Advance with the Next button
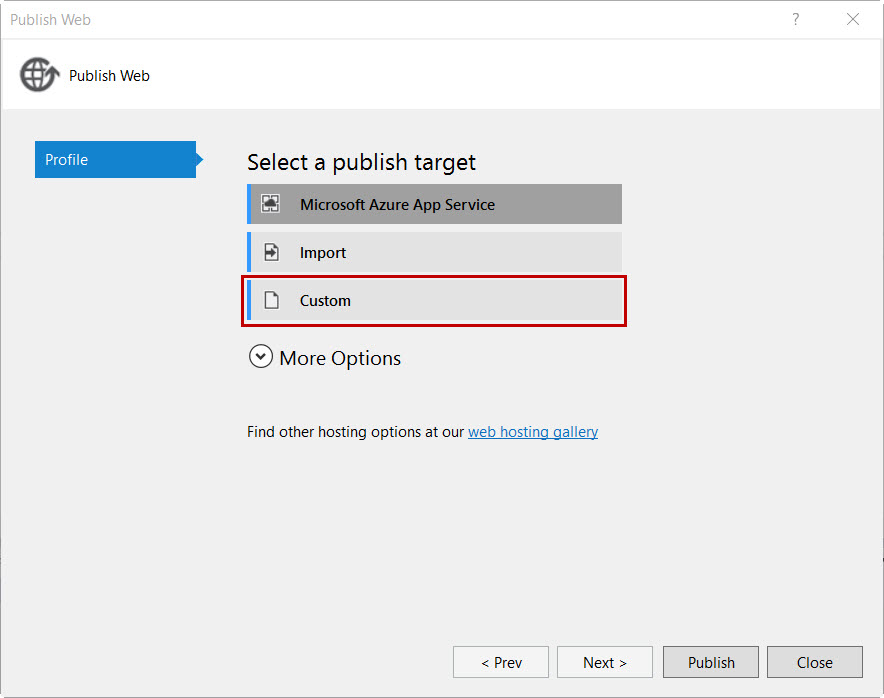 pos(605,662)
